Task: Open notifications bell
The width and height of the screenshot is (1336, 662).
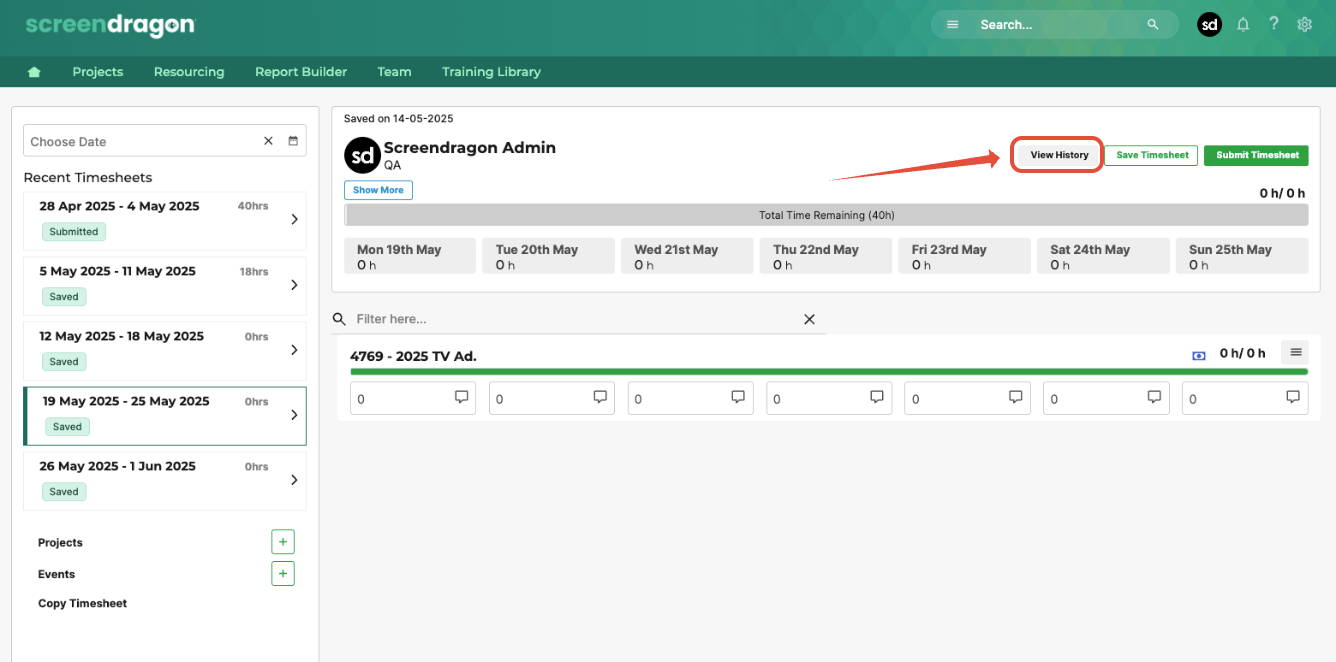Action: (x=1243, y=25)
